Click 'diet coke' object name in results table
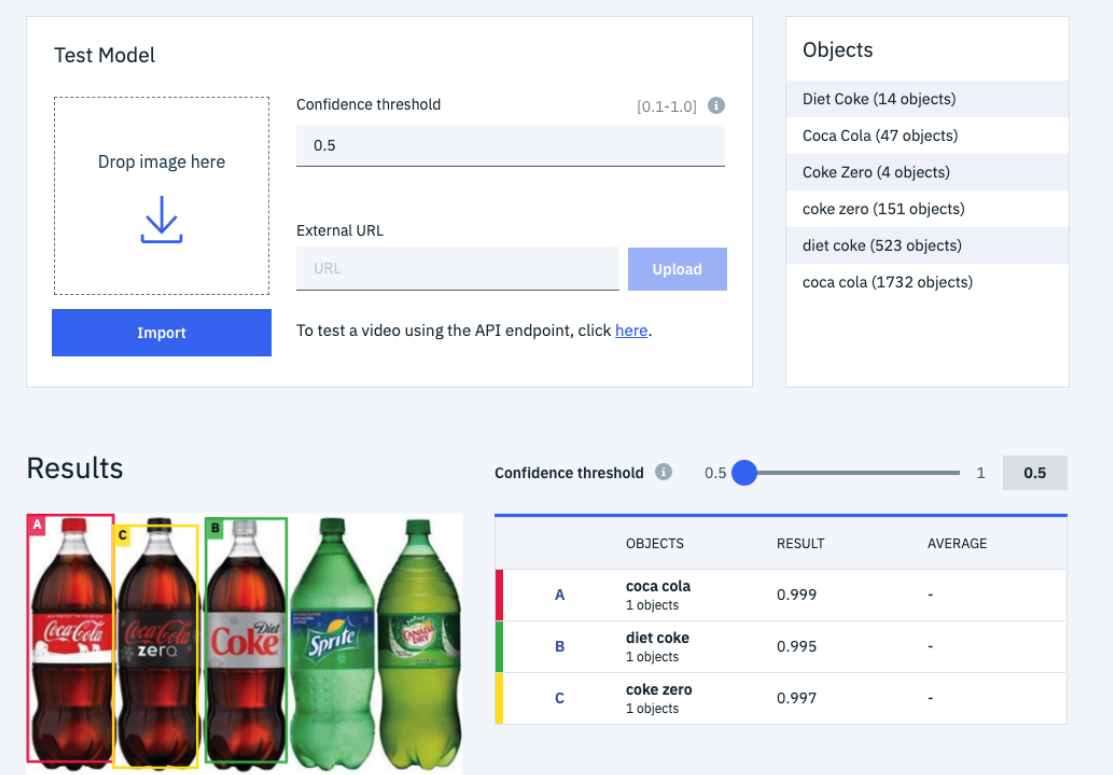The image size is (1113, 775). (657, 638)
